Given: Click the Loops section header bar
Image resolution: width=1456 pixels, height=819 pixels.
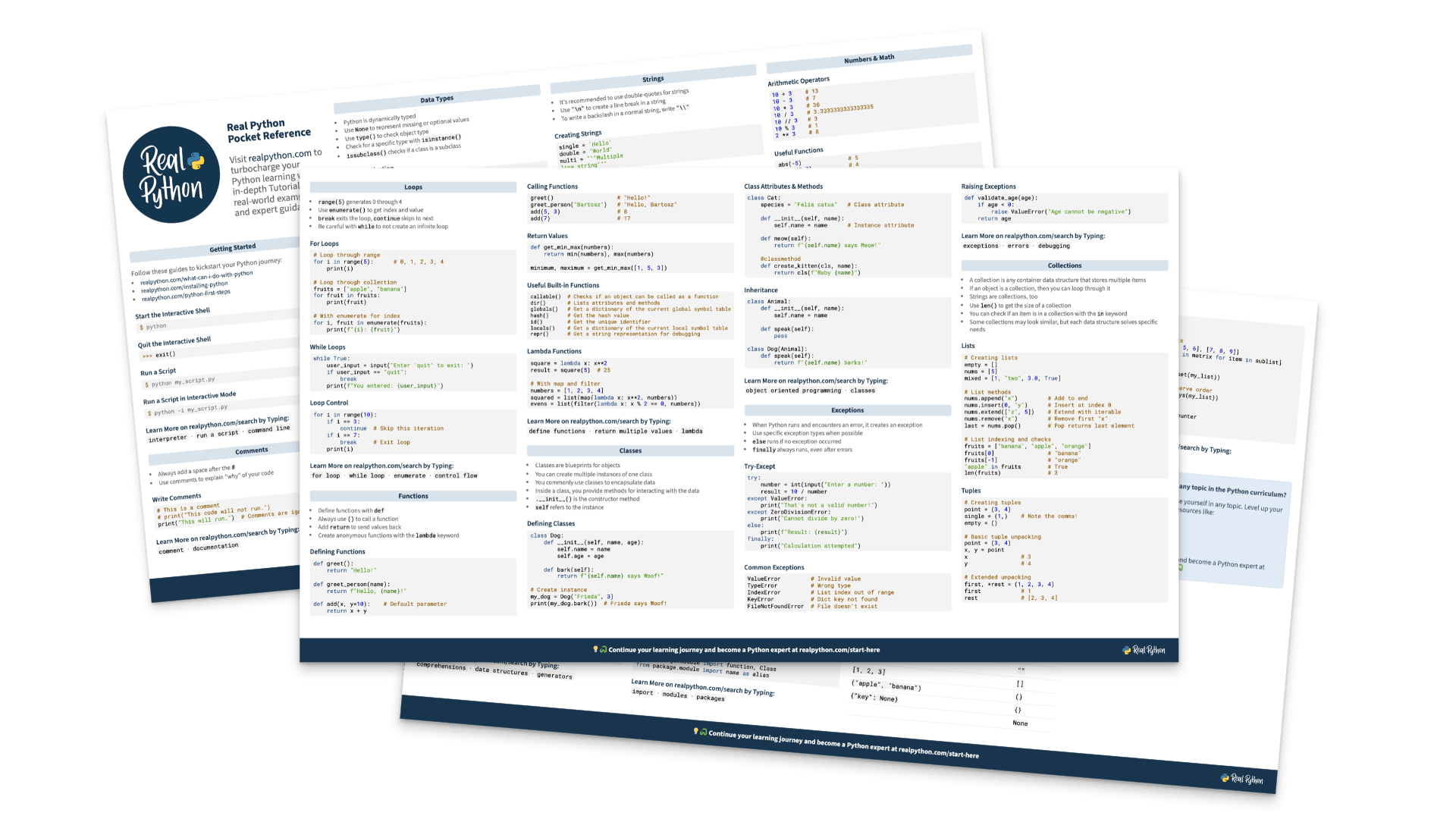Looking at the screenshot, I should [x=413, y=187].
